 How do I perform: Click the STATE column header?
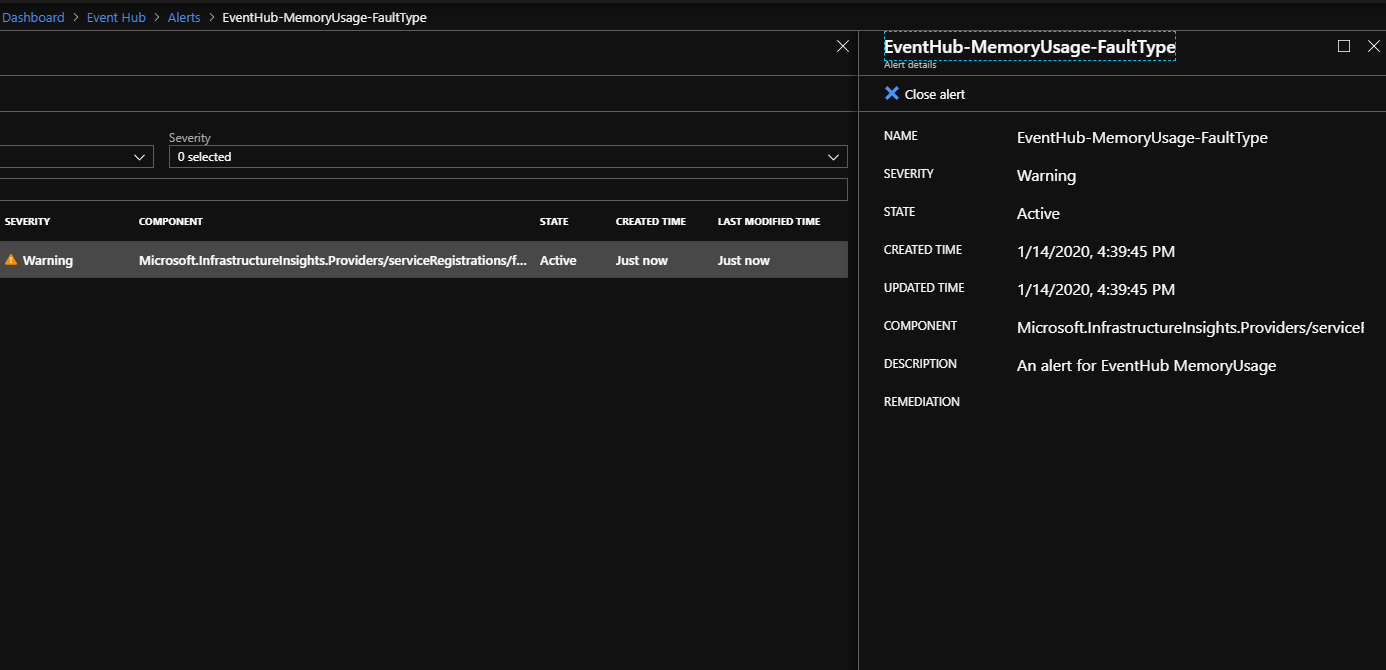(x=554, y=222)
